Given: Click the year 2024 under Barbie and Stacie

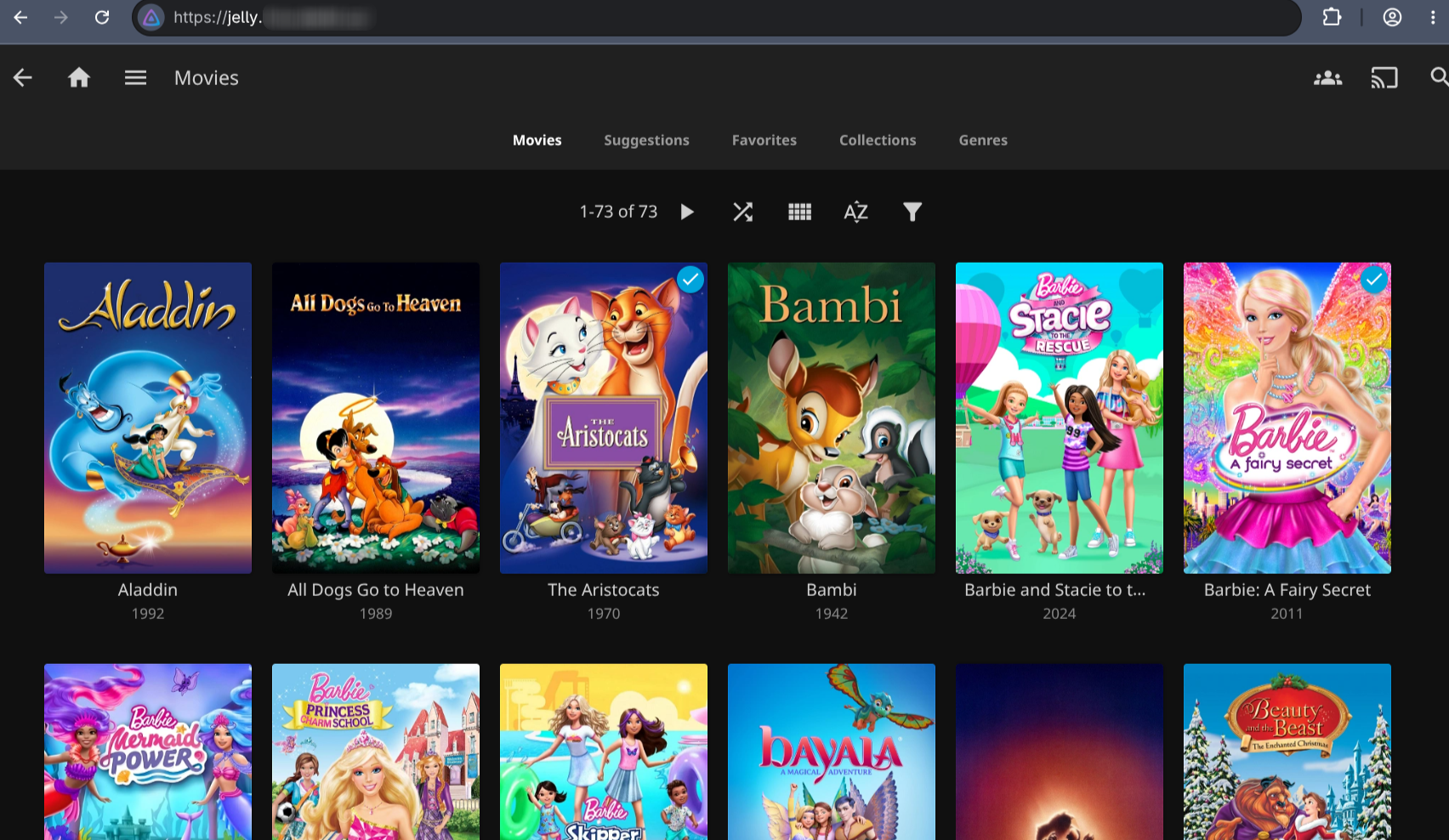Looking at the screenshot, I should click(1060, 614).
